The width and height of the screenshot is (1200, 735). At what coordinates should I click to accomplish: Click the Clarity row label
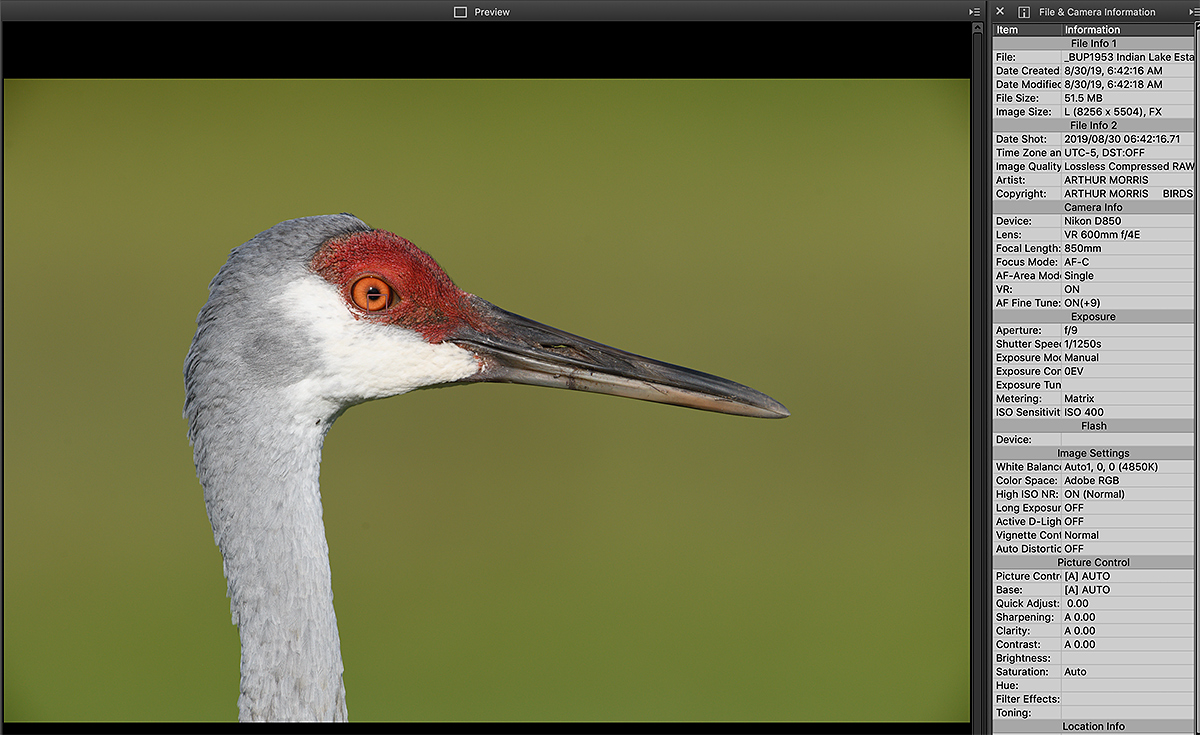(1013, 631)
